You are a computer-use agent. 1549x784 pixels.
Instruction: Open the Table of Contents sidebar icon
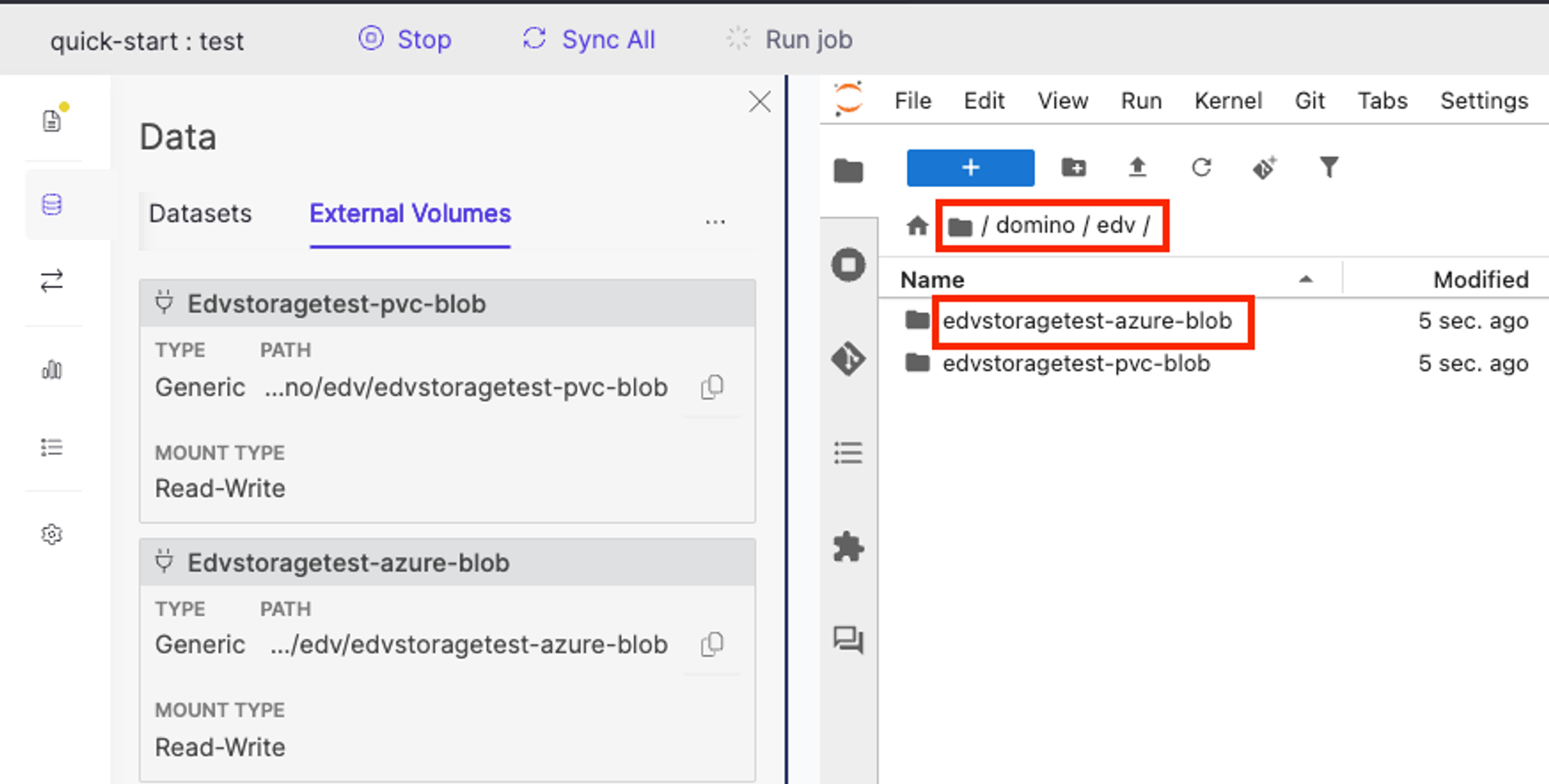(849, 452)
